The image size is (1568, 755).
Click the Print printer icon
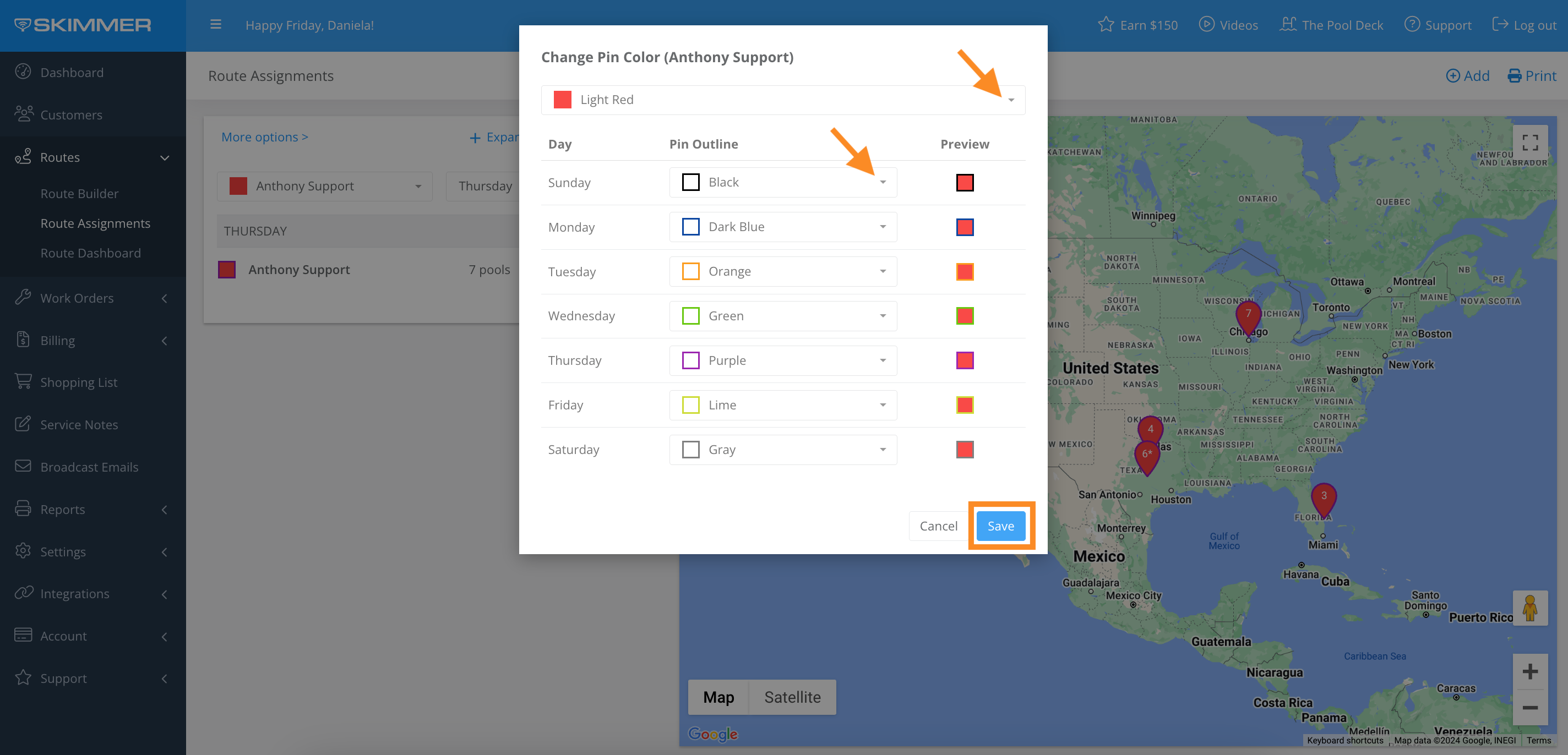[x=1514, y=76]
